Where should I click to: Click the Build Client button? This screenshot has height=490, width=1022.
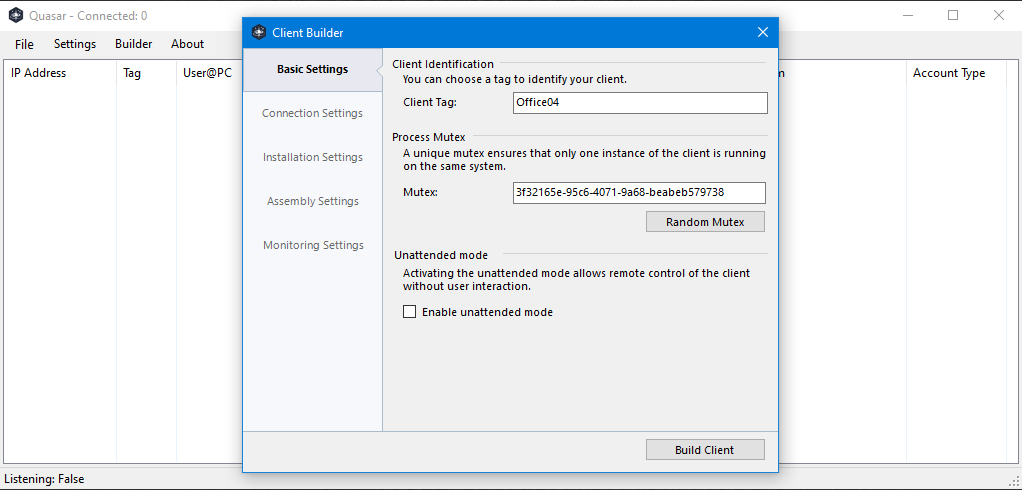click(x=705, y=450)
